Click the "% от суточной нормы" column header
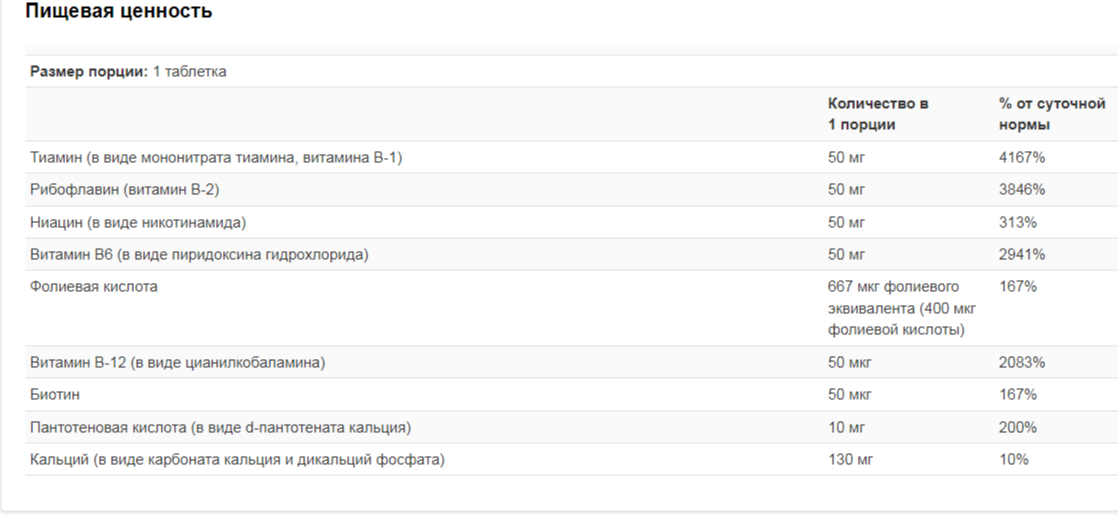 pyautogui.click(x=1052, y=114)
